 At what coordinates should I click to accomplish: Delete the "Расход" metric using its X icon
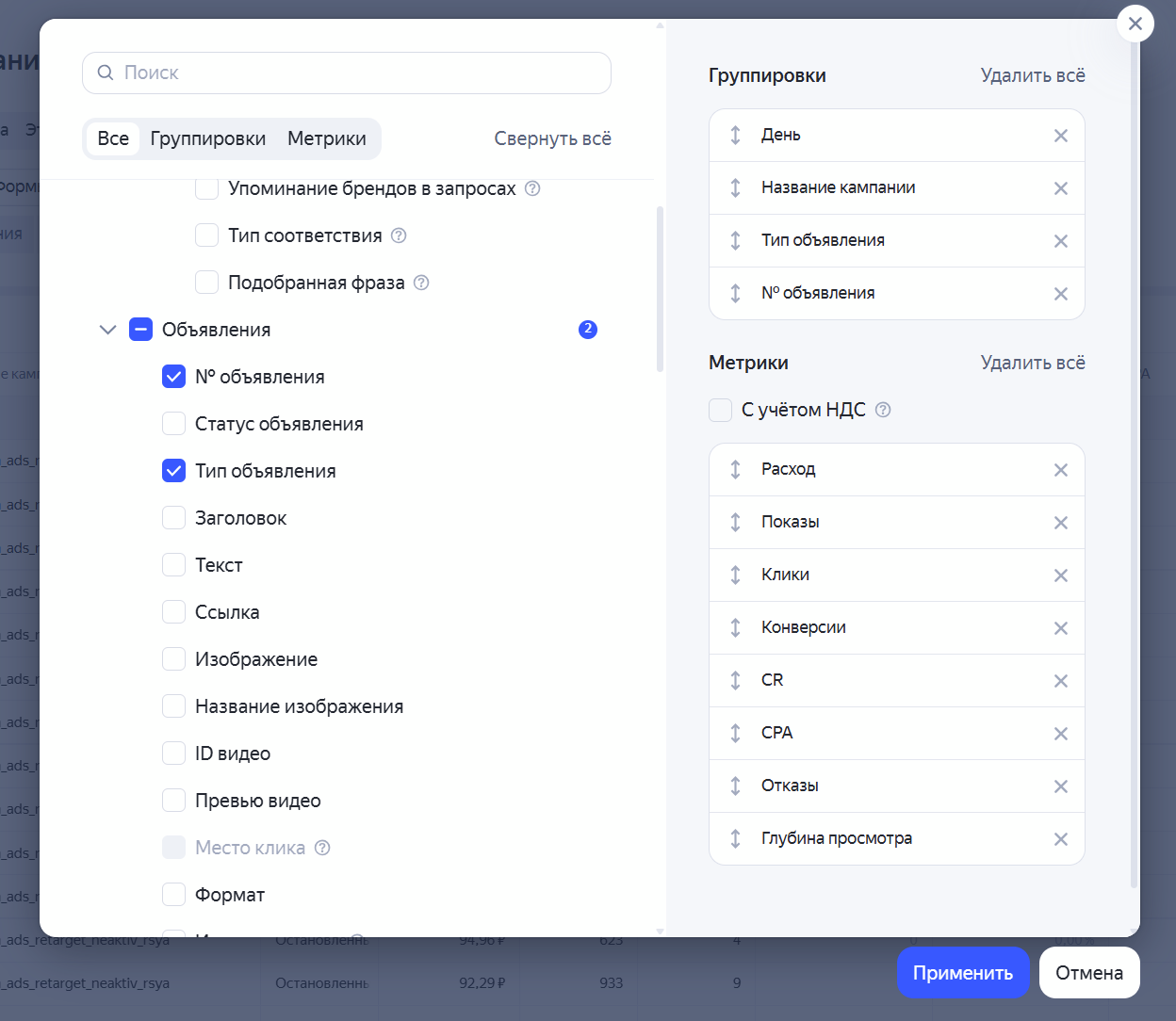(x=1060, y=469)
